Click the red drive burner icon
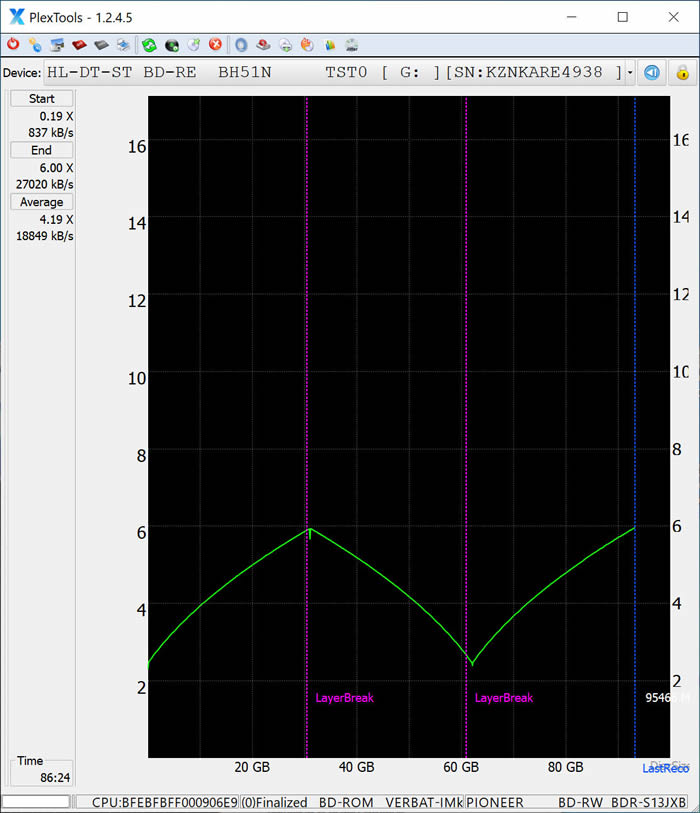The width and height of the screenshot is (700, 813). click(263, 45)
